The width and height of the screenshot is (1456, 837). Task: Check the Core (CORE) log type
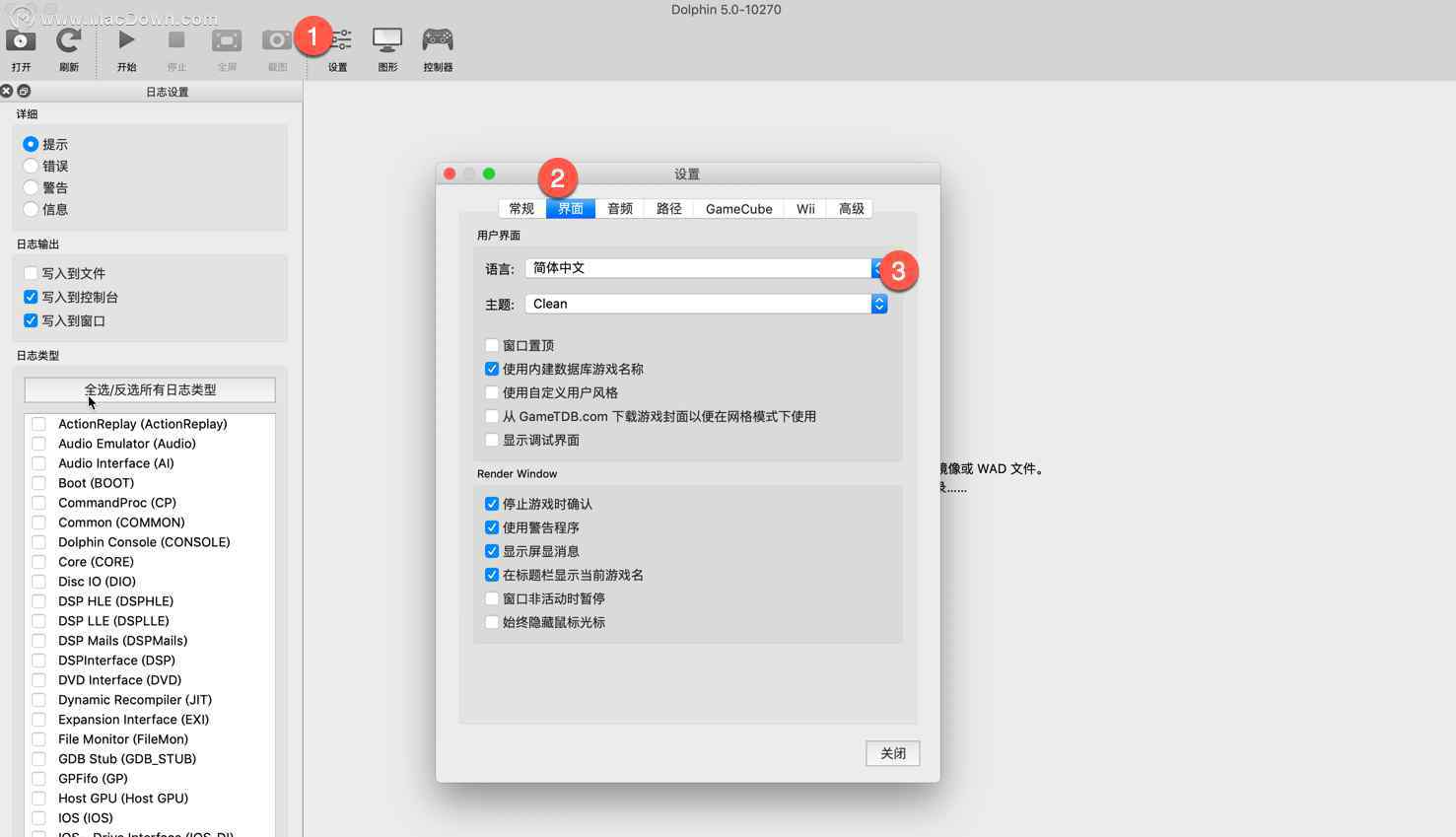[38, 562]
